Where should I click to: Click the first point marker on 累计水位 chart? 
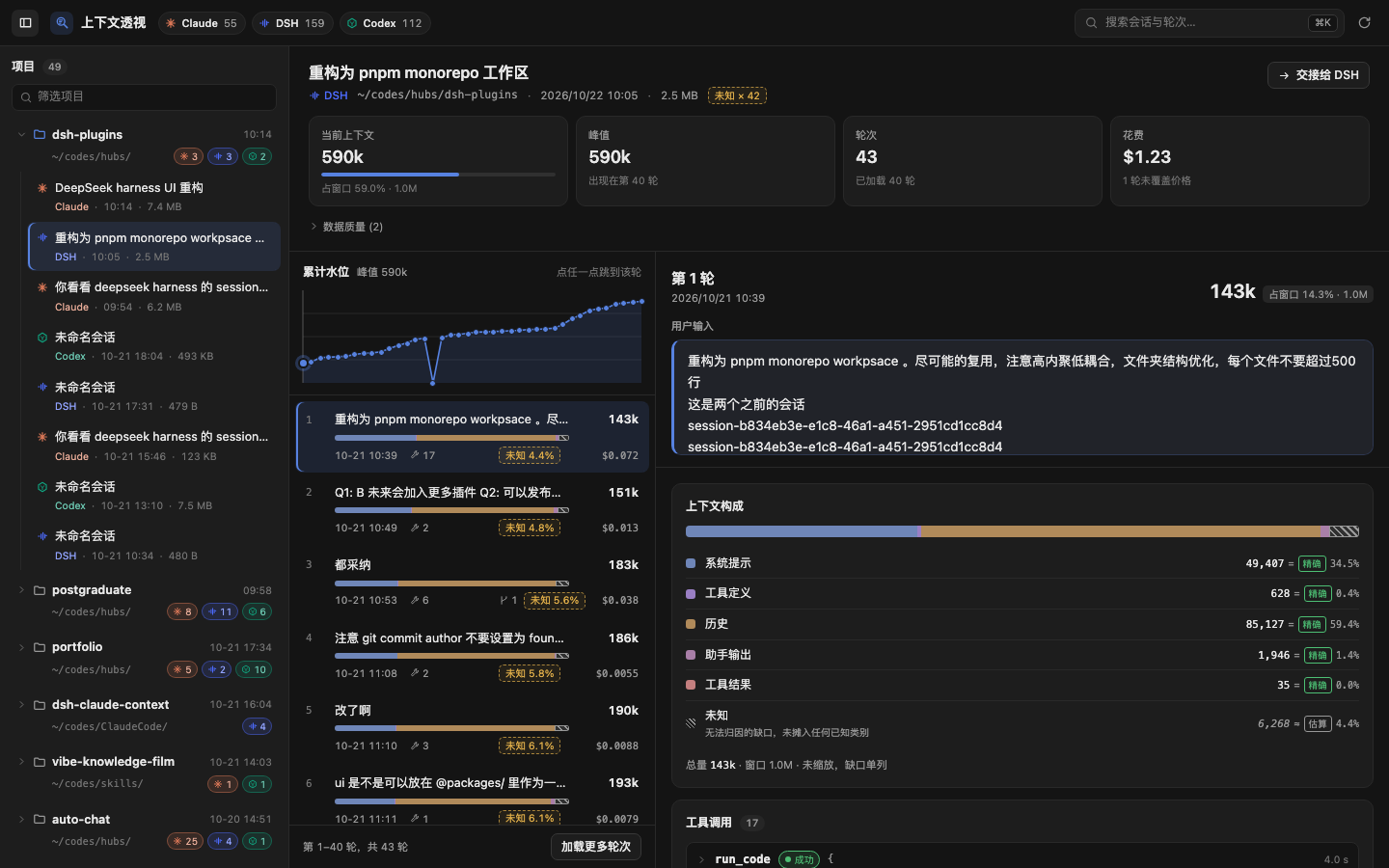point(304,364)
